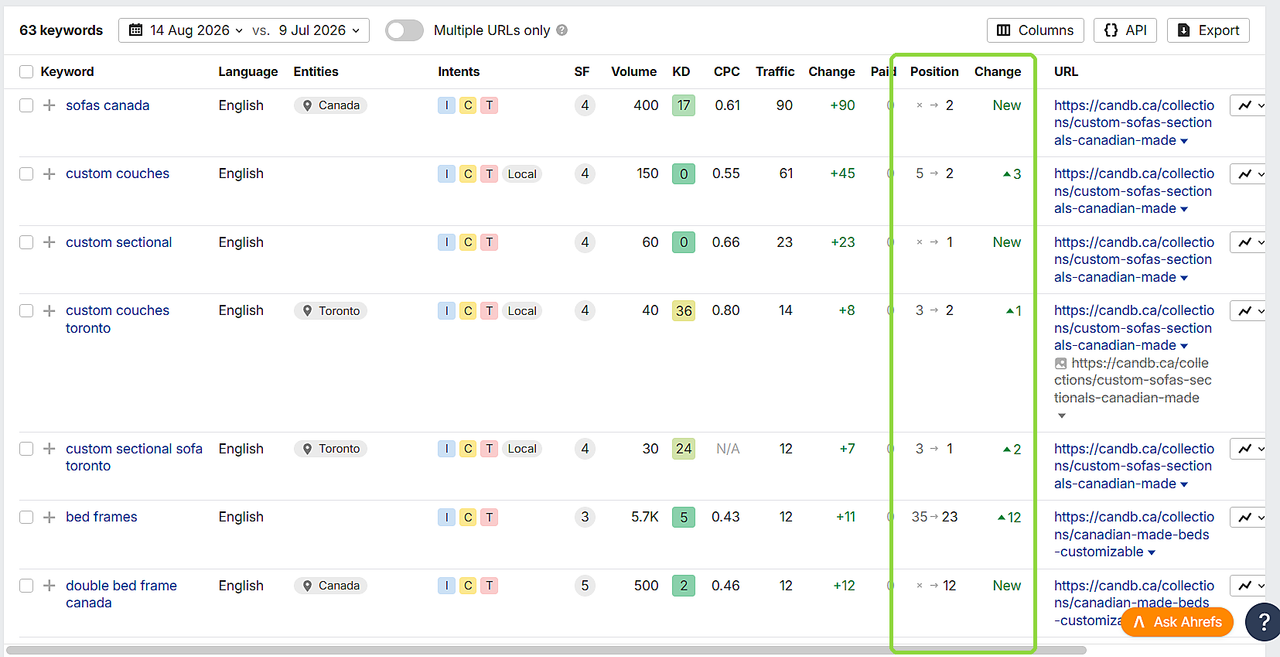Sort by Volume column header
This screenshot has width=1280, height=657.
634,72
